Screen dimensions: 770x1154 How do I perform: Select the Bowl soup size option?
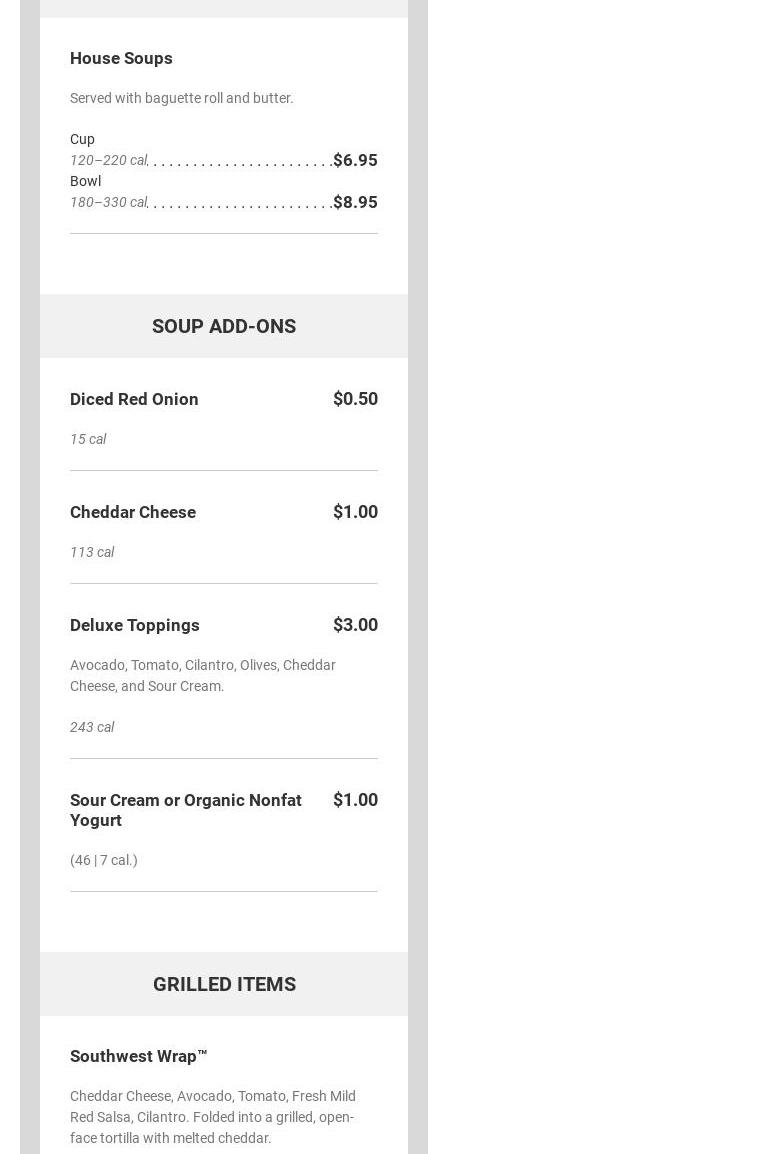click(x=85, y=181)
